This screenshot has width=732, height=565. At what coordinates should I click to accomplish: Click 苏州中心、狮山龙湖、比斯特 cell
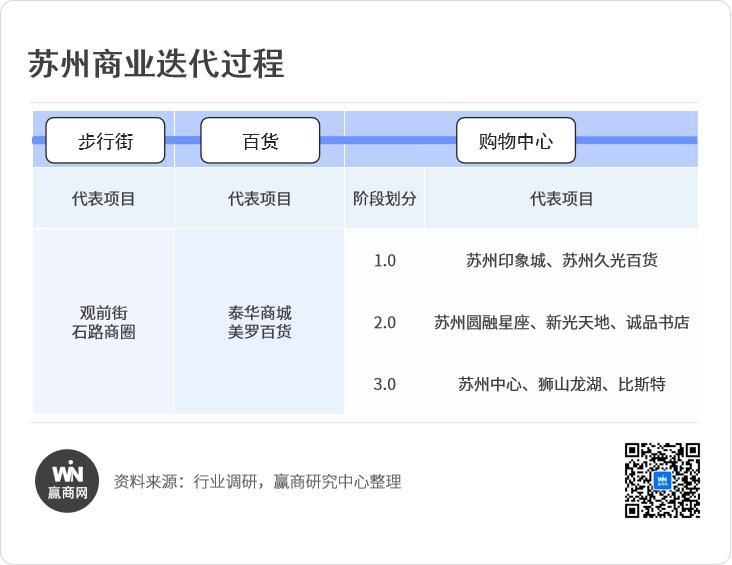point(562,385)
